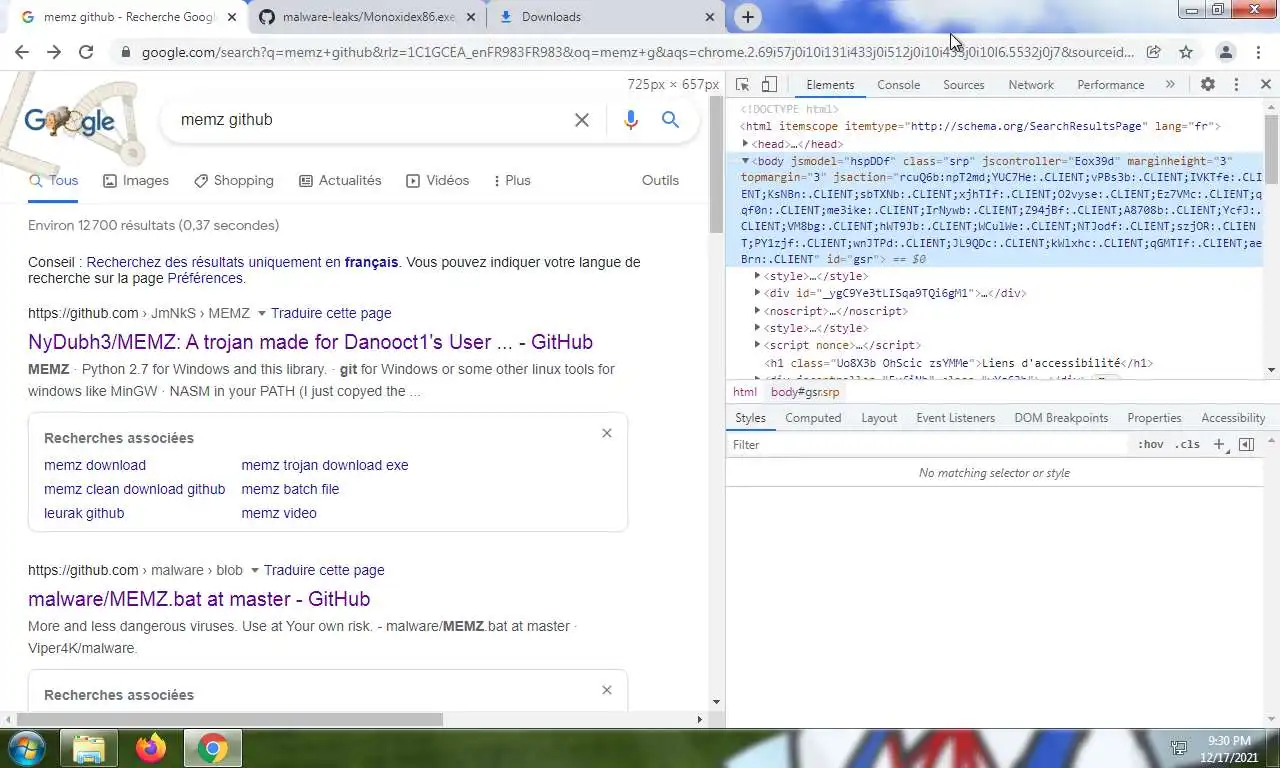Toggle the .cls element classes panel
Image resolution: width=1280 pixels, height=768 pixels.
(1187, 444)
